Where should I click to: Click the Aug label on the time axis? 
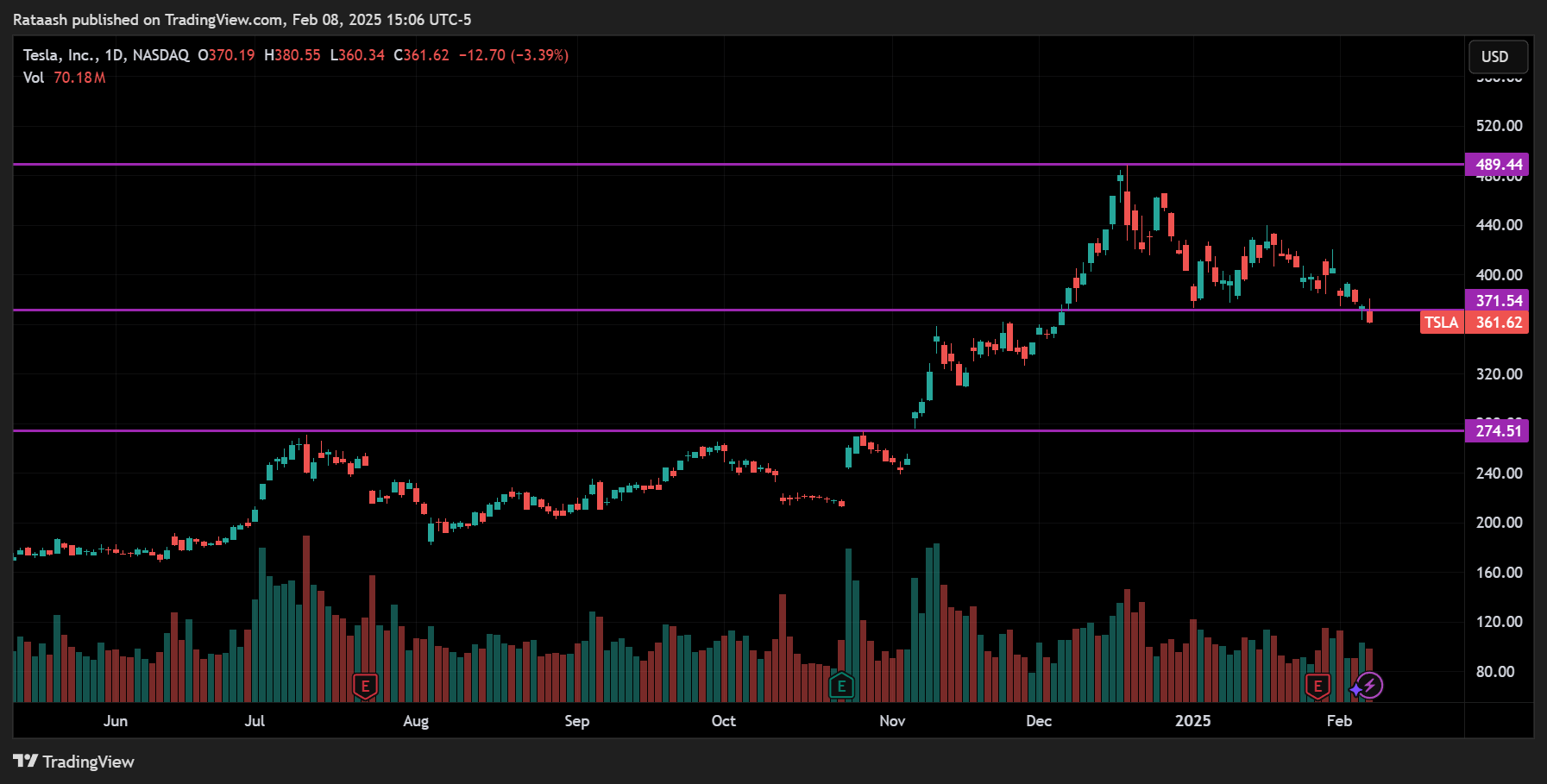[x=416, y=721]
